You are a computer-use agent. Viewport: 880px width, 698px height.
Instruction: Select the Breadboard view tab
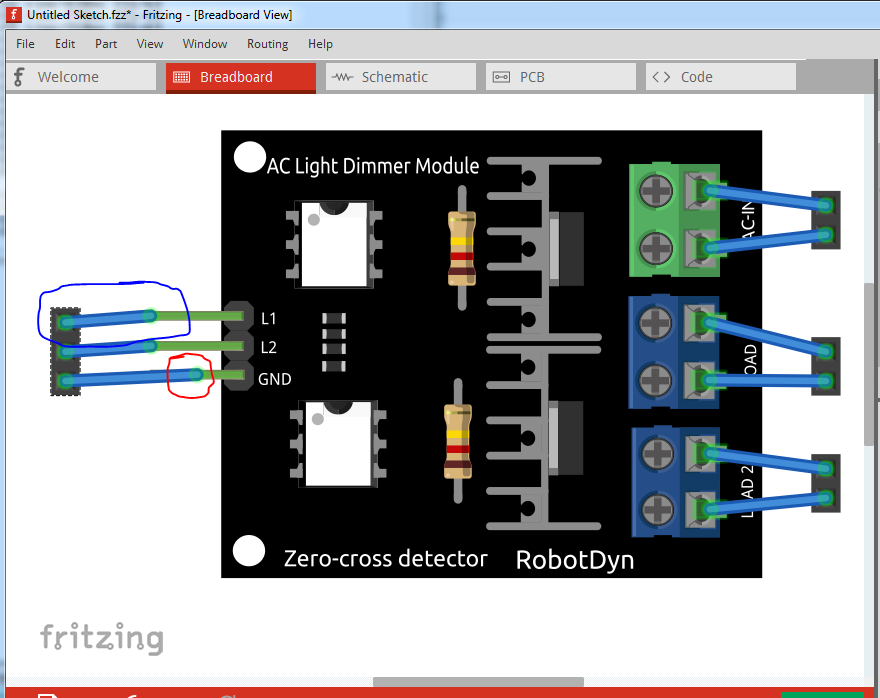[x=241, y=77]
